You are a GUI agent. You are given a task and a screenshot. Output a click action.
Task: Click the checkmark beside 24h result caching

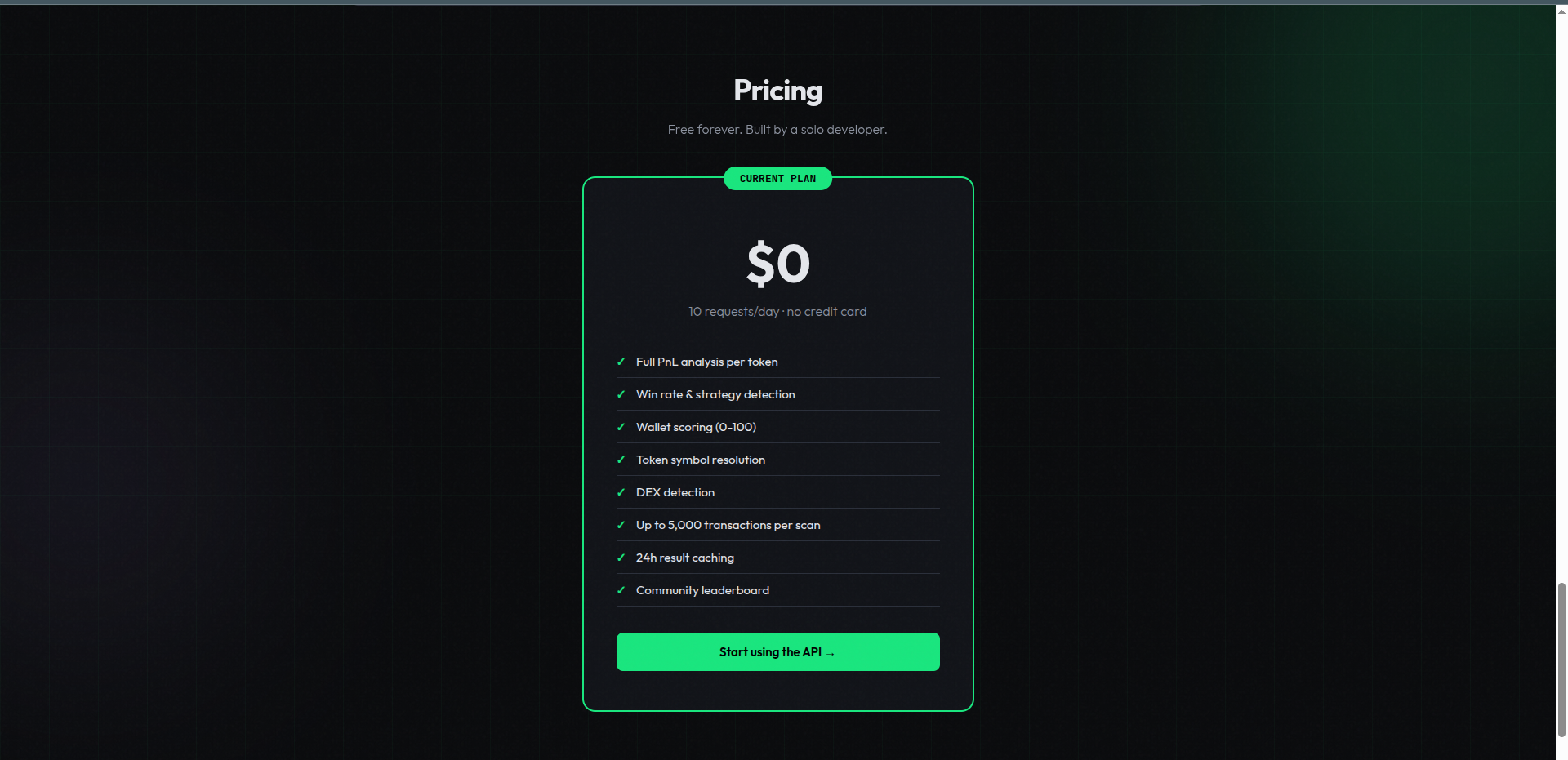[622, 558]
